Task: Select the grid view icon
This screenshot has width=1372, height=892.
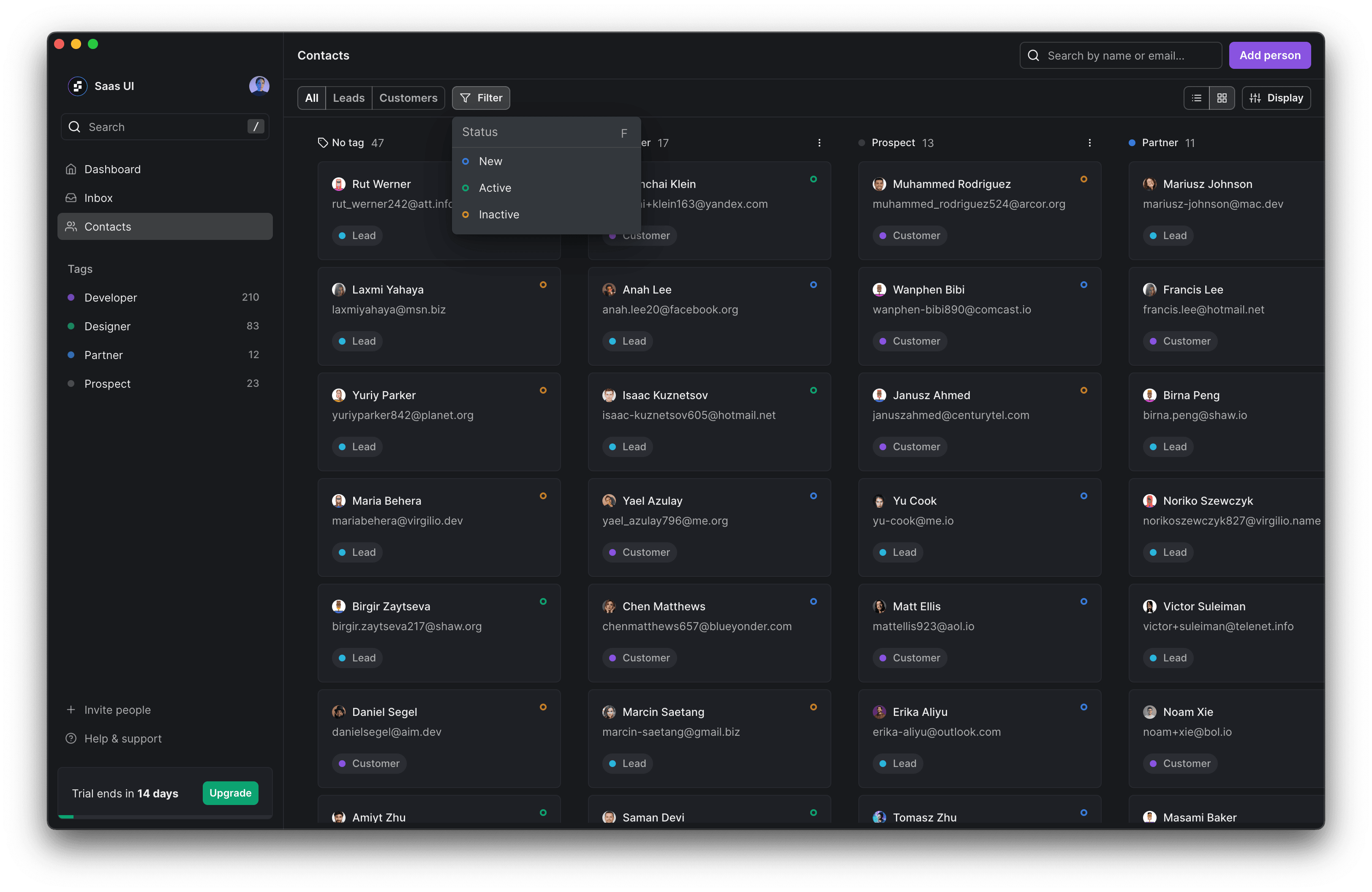Action: coord(1222,98)
